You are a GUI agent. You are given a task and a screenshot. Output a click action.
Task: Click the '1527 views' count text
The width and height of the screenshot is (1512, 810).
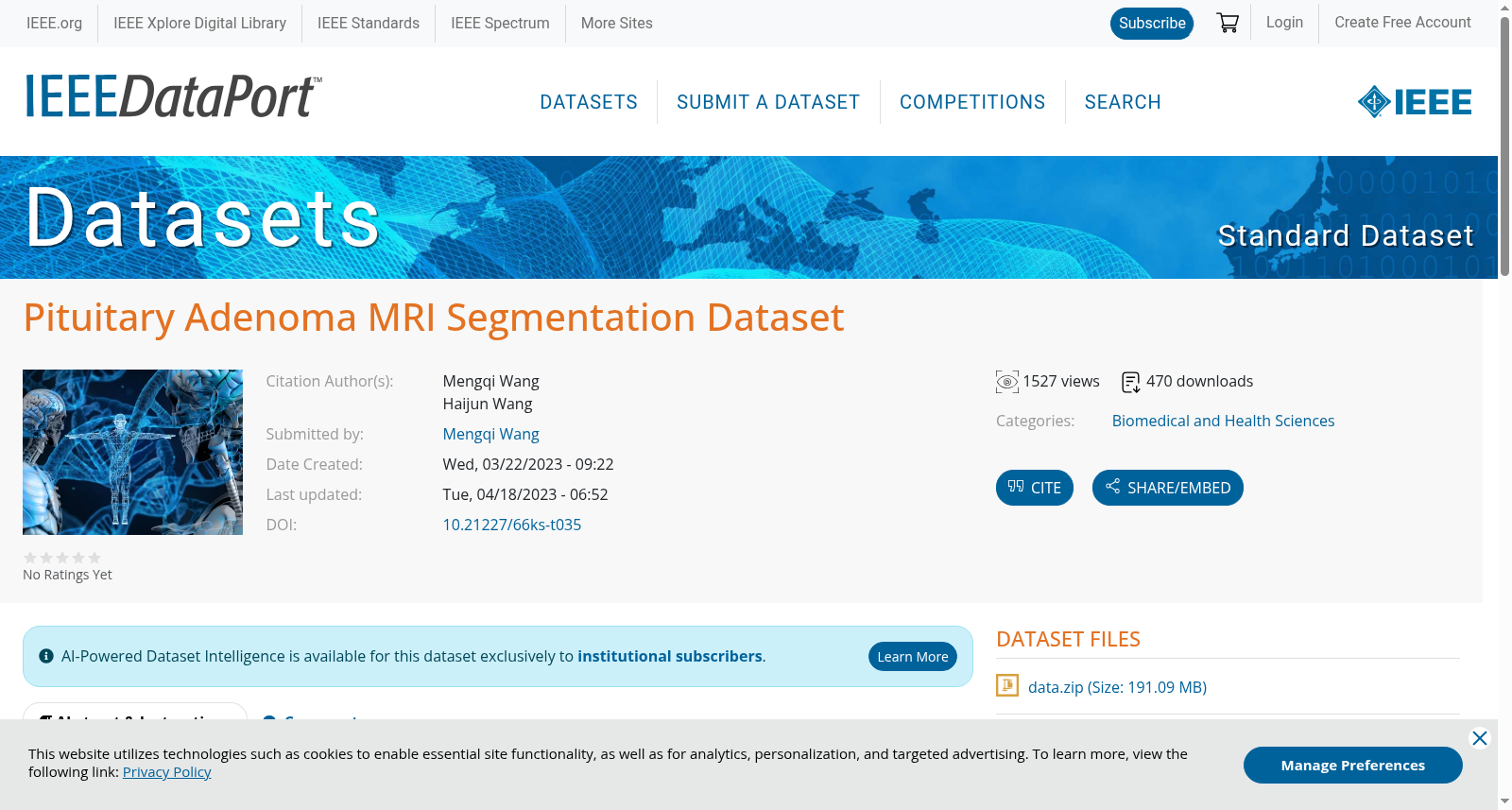point(1061,381)
